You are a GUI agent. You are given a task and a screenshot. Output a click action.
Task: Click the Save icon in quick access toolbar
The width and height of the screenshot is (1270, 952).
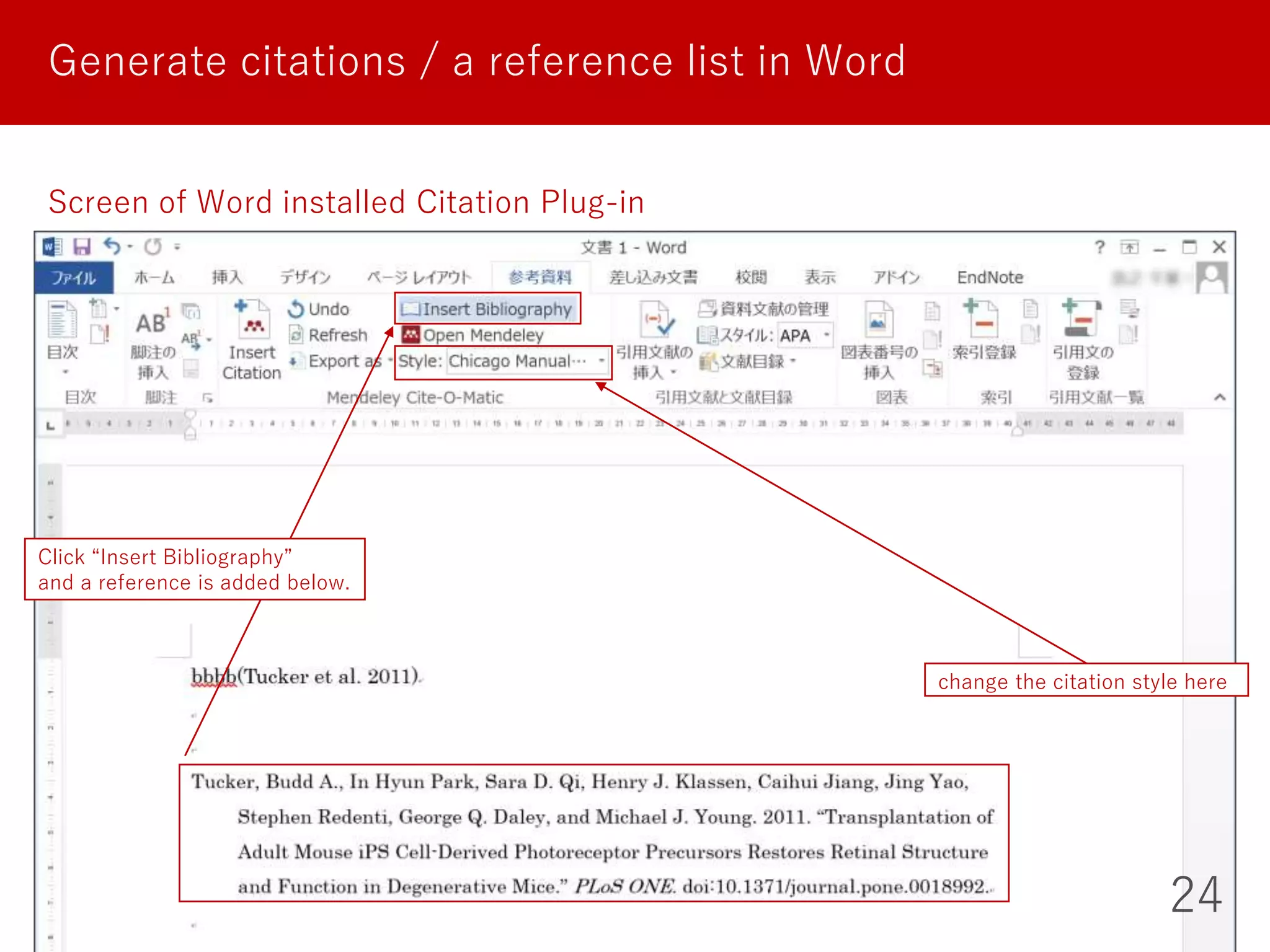tap(82, 247)
